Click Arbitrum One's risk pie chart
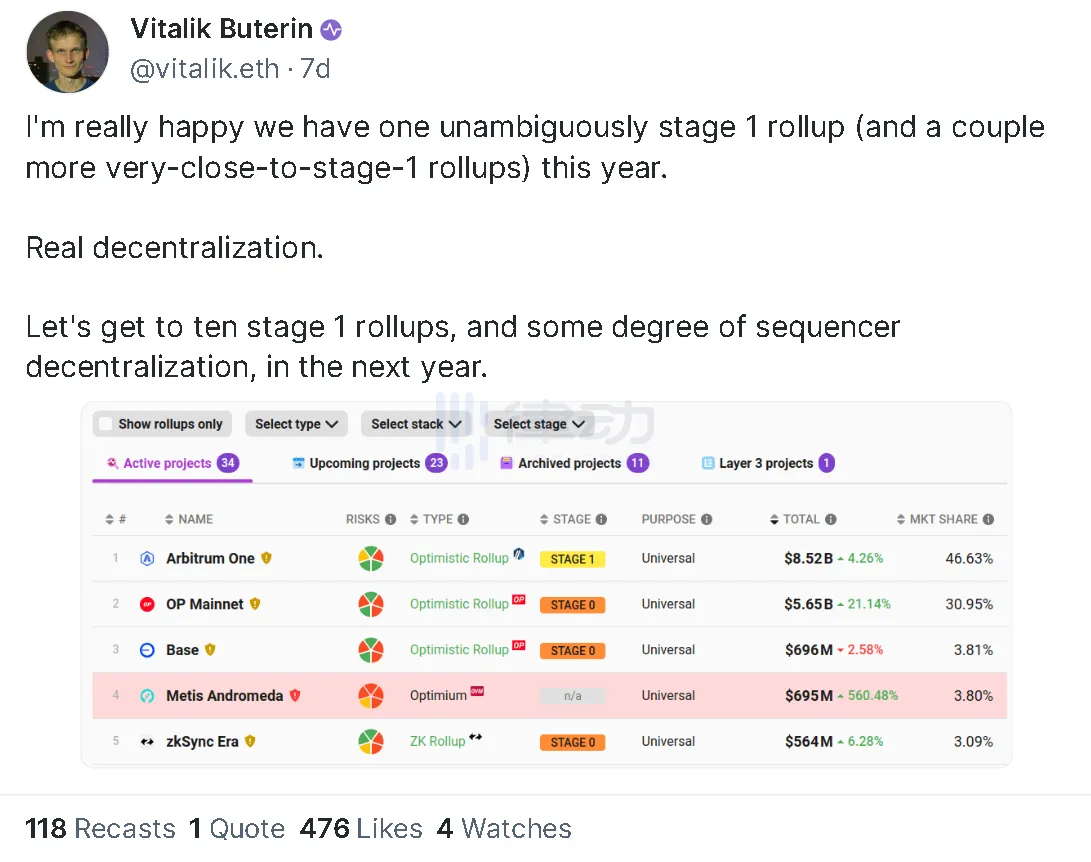This screenshot has width=1091, height=862. pyautogui.click(x=371, y=559)
